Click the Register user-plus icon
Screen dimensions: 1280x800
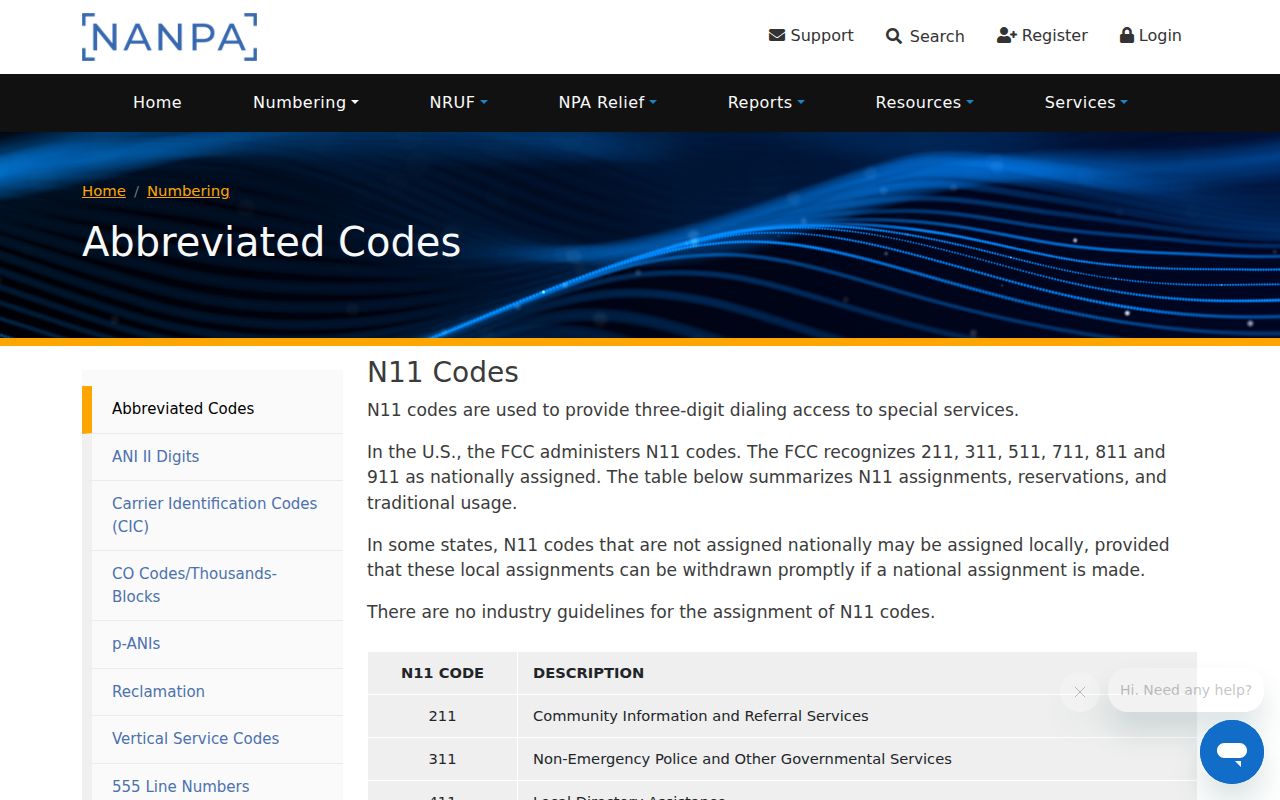point(1007,35)
